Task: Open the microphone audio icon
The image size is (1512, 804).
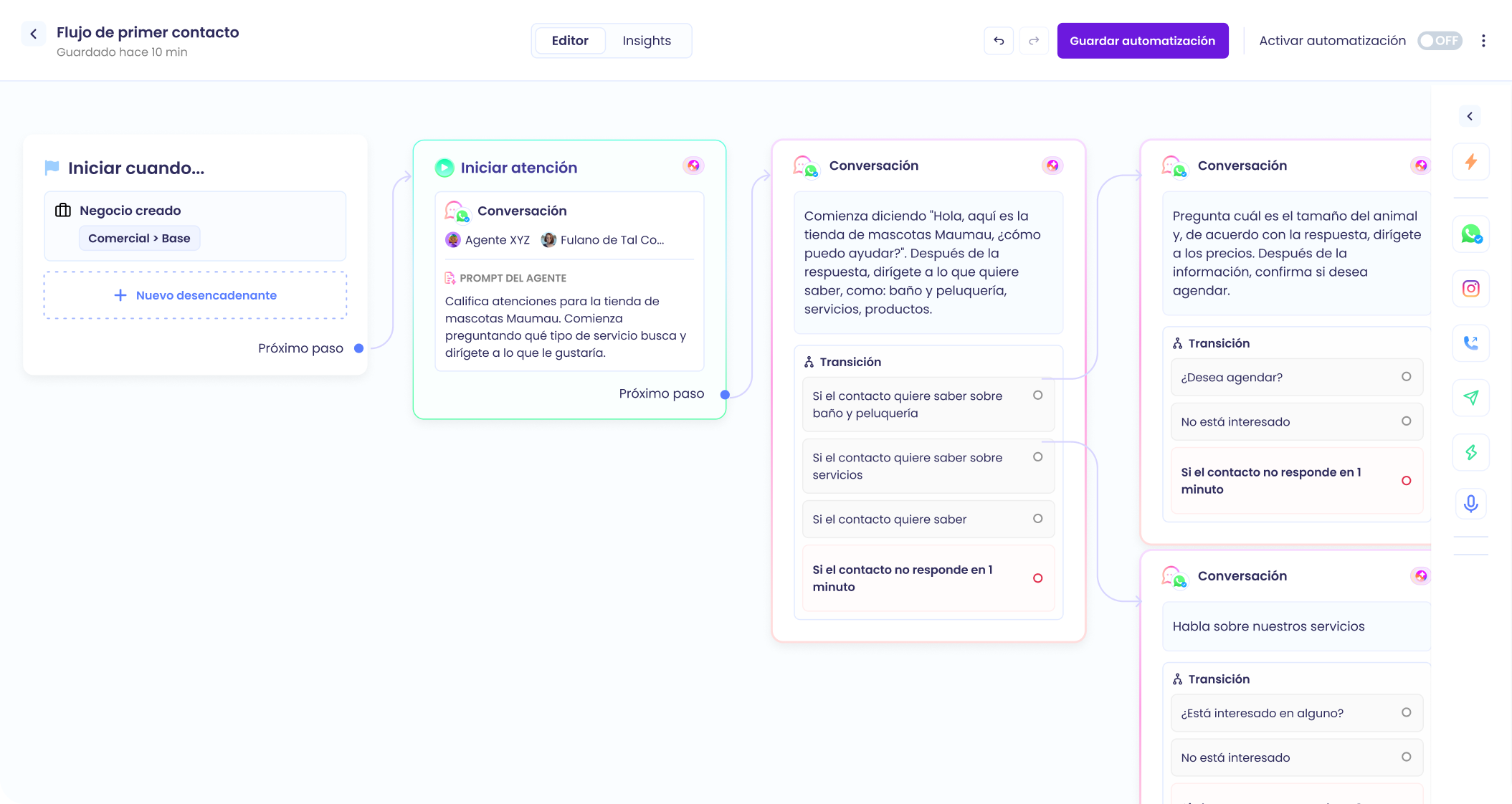Action: (x=1470, y=503)
